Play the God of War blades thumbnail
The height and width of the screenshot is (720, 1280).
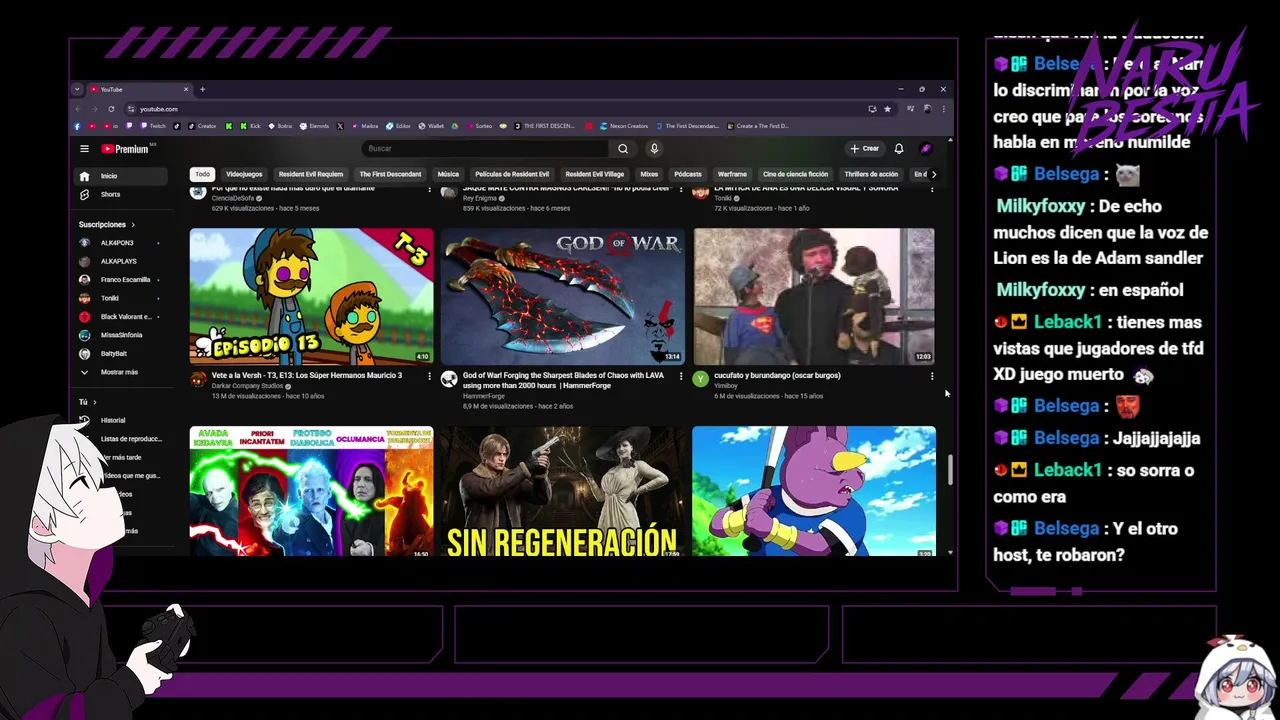563,297
